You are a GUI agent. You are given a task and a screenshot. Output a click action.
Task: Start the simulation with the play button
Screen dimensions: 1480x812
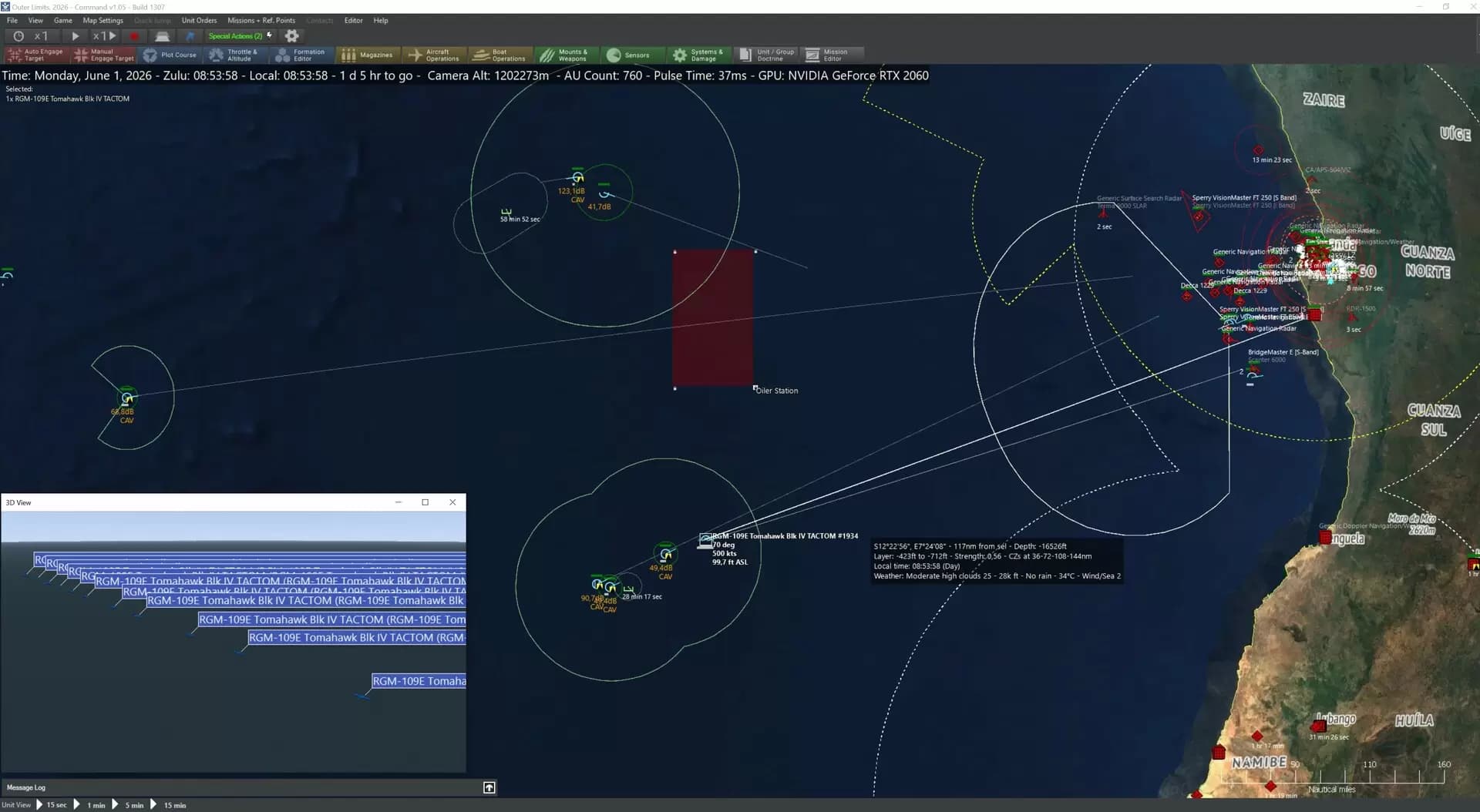click(76, 36)
